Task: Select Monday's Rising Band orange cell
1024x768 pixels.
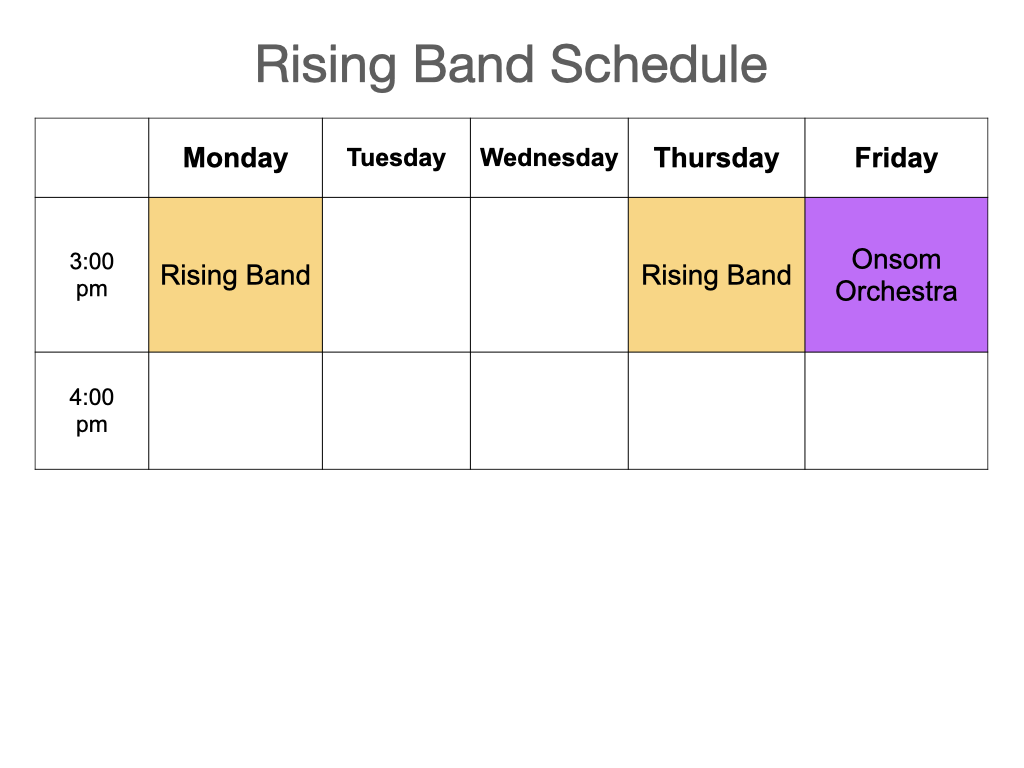Action: click(235, 275)
